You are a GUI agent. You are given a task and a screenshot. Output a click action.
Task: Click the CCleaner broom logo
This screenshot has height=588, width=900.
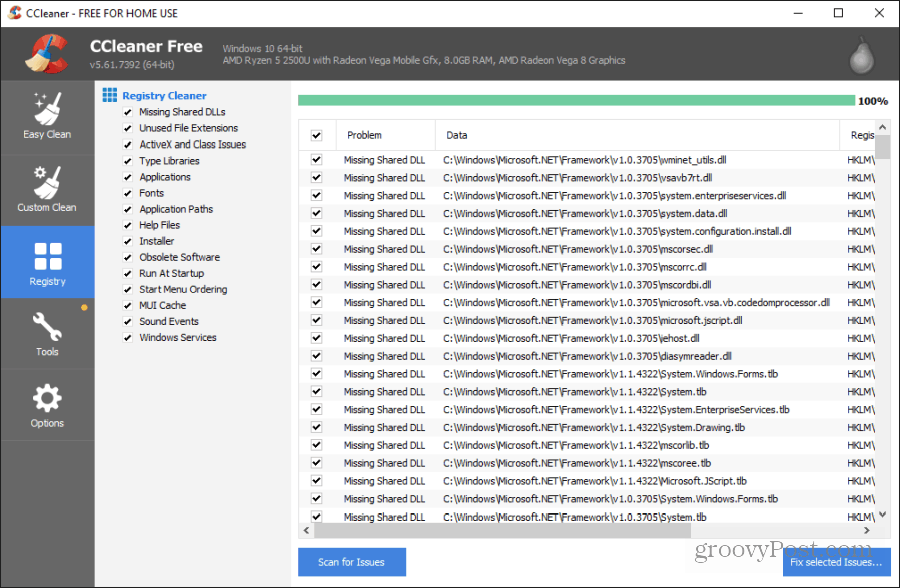coord(46,54)
